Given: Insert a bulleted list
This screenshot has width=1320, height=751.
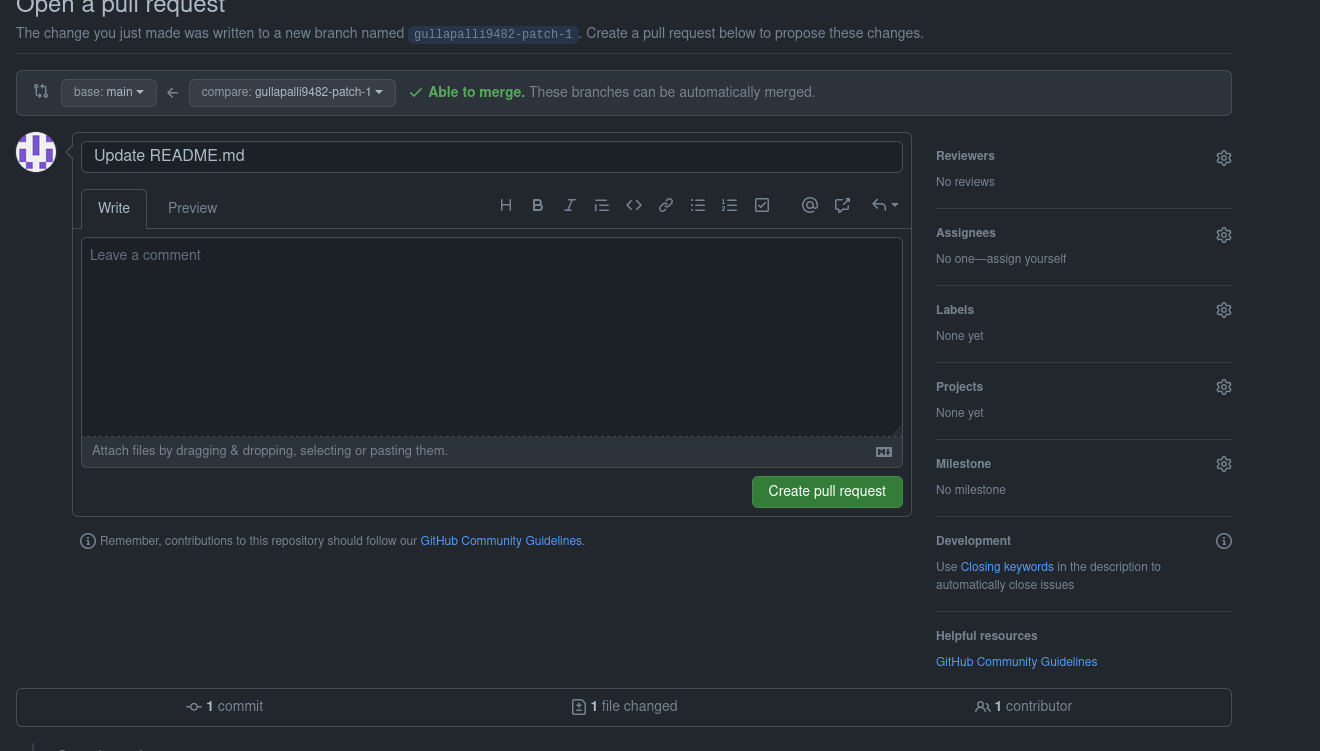Looking at the screenshot, I should (698, 205).
